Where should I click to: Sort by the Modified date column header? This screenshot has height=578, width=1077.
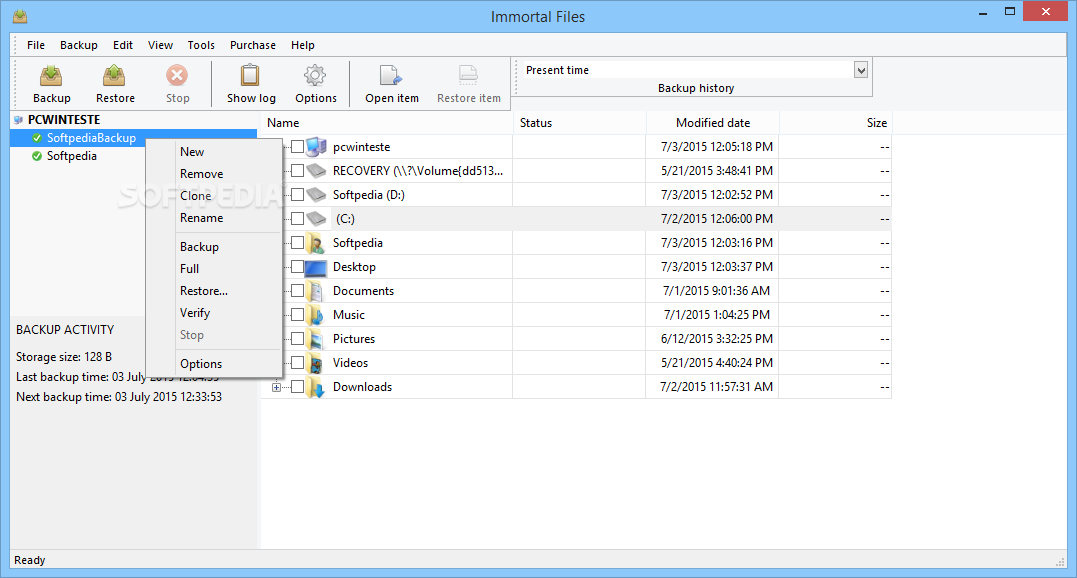[712, 123]
